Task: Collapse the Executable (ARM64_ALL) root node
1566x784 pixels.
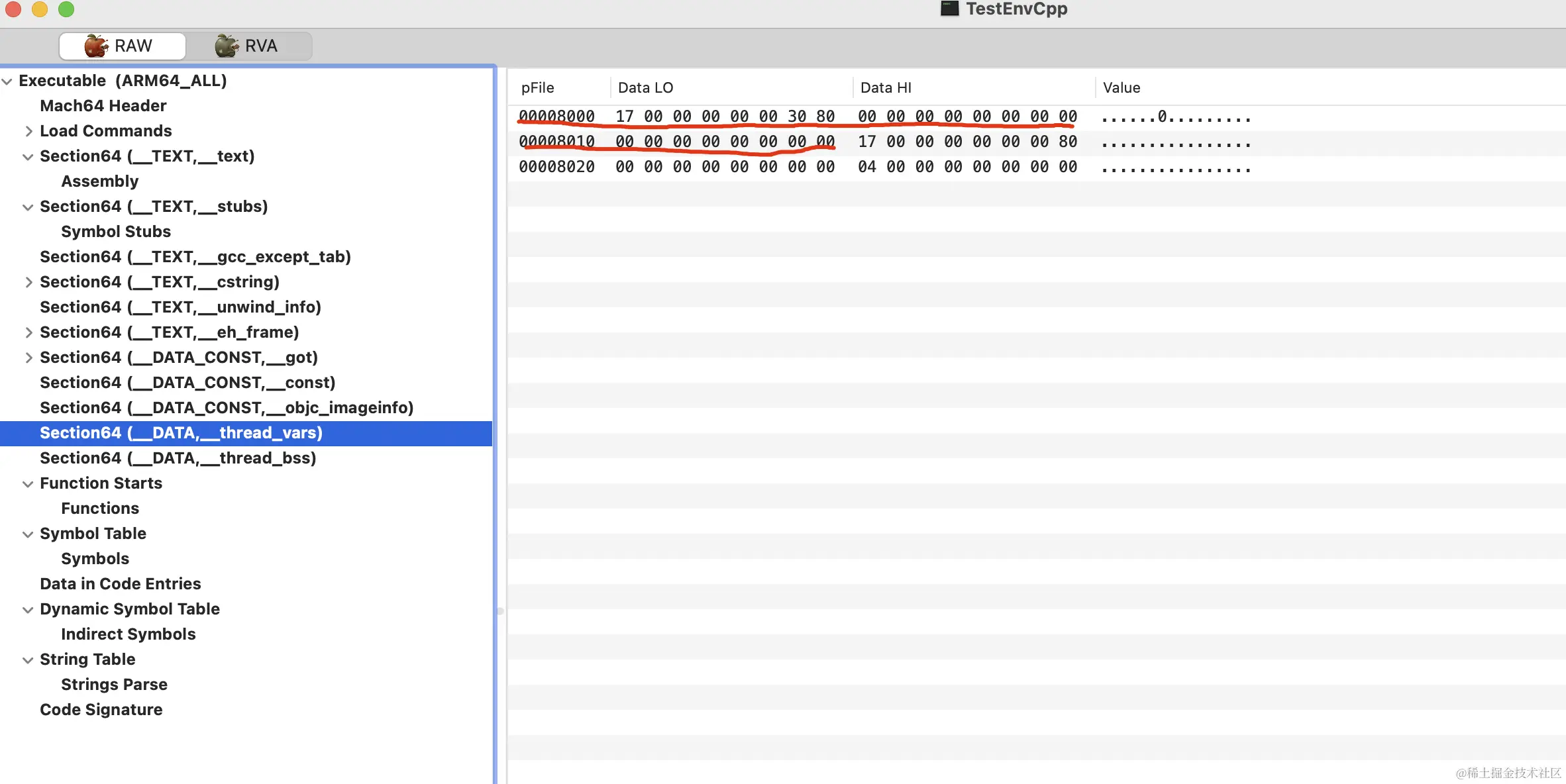Action: [x=7, y=81]
